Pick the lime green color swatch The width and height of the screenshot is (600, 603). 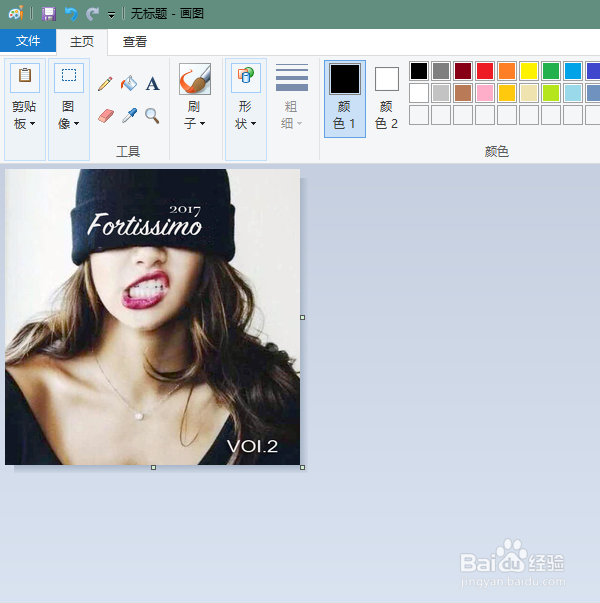[x=551, y=93]
